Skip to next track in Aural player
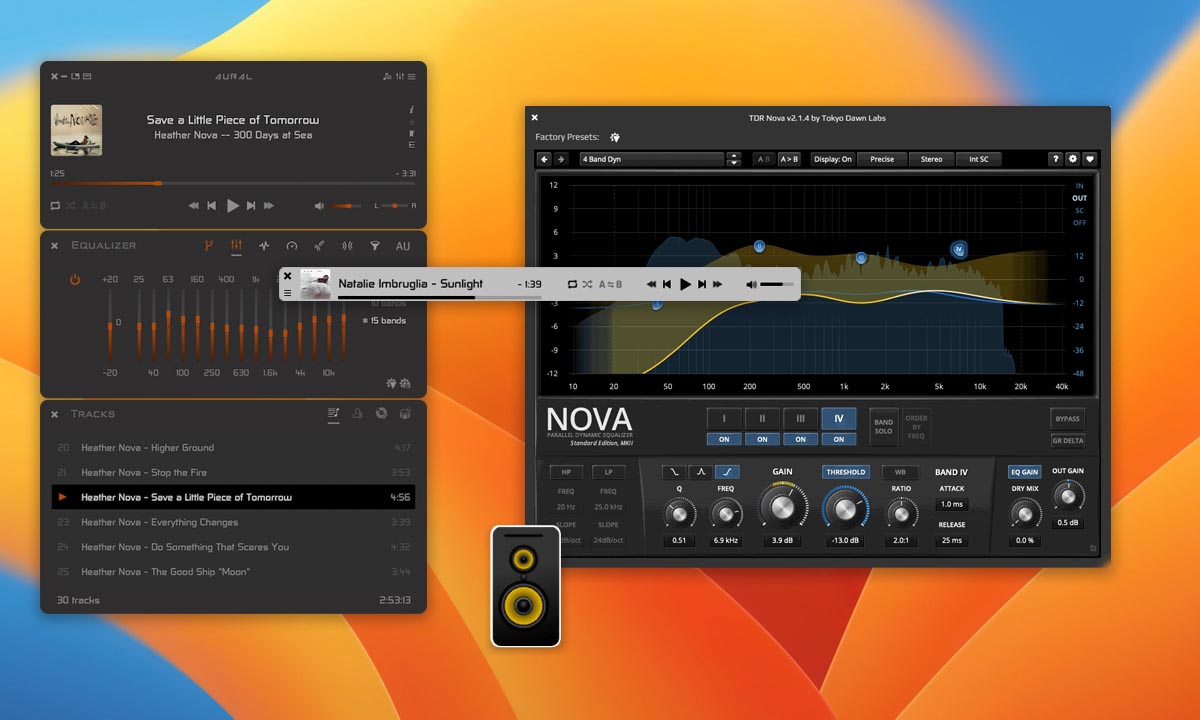Viewport: 1200px width, 720px height. [251, 205]
